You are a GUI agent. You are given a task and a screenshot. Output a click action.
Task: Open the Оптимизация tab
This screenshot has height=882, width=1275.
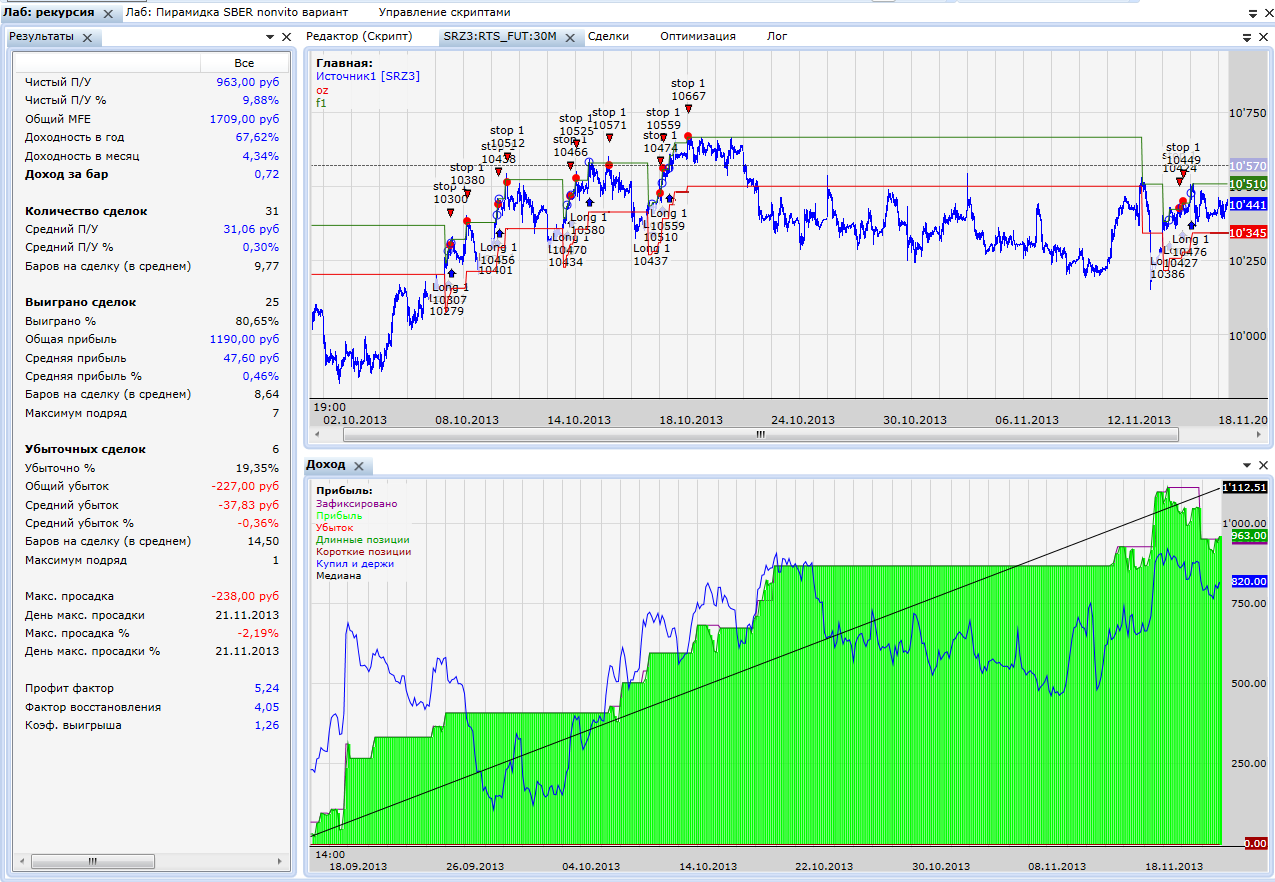(697, 36)
